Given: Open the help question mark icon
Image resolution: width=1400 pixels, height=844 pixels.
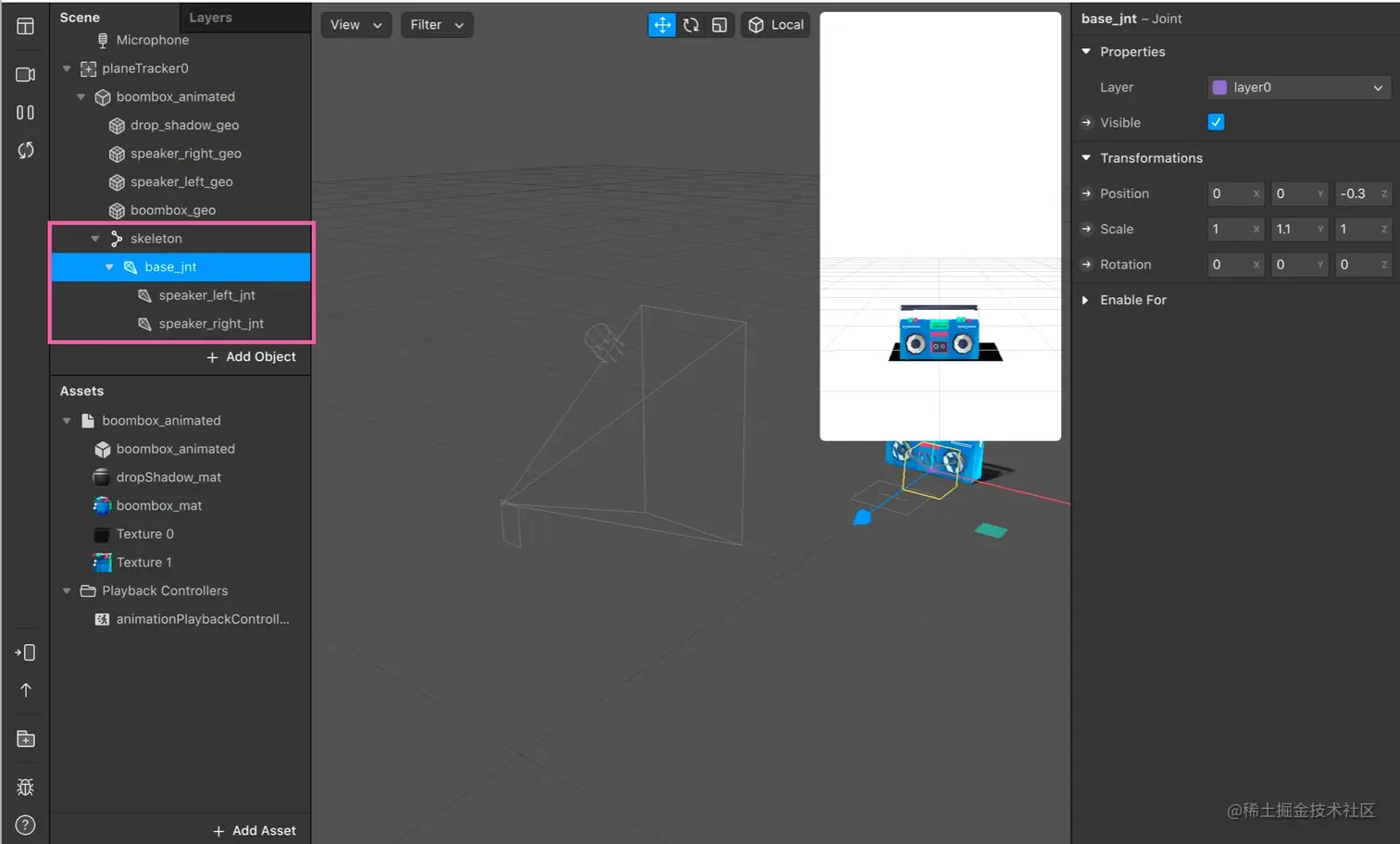Looking at the screenshot, I should [25, 825].
